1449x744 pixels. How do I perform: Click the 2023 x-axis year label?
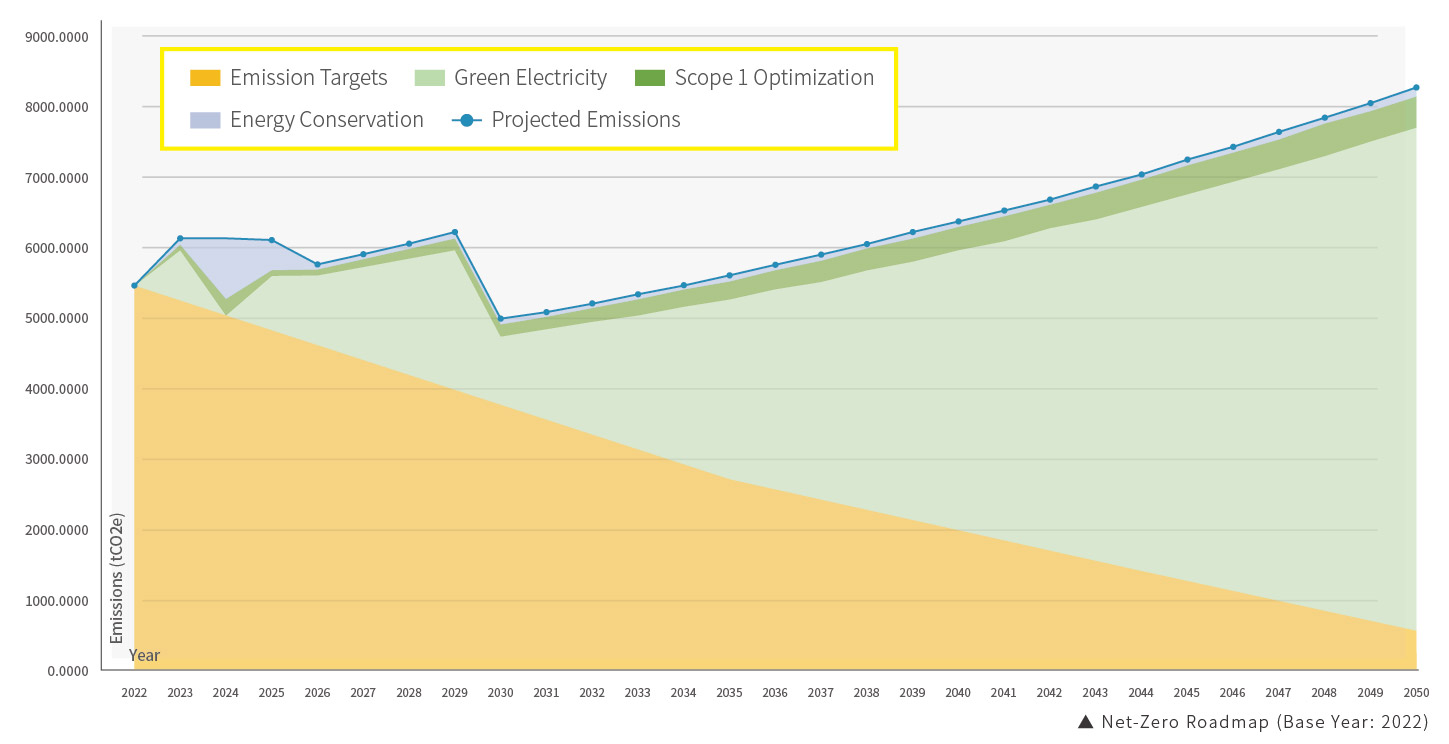180,692
